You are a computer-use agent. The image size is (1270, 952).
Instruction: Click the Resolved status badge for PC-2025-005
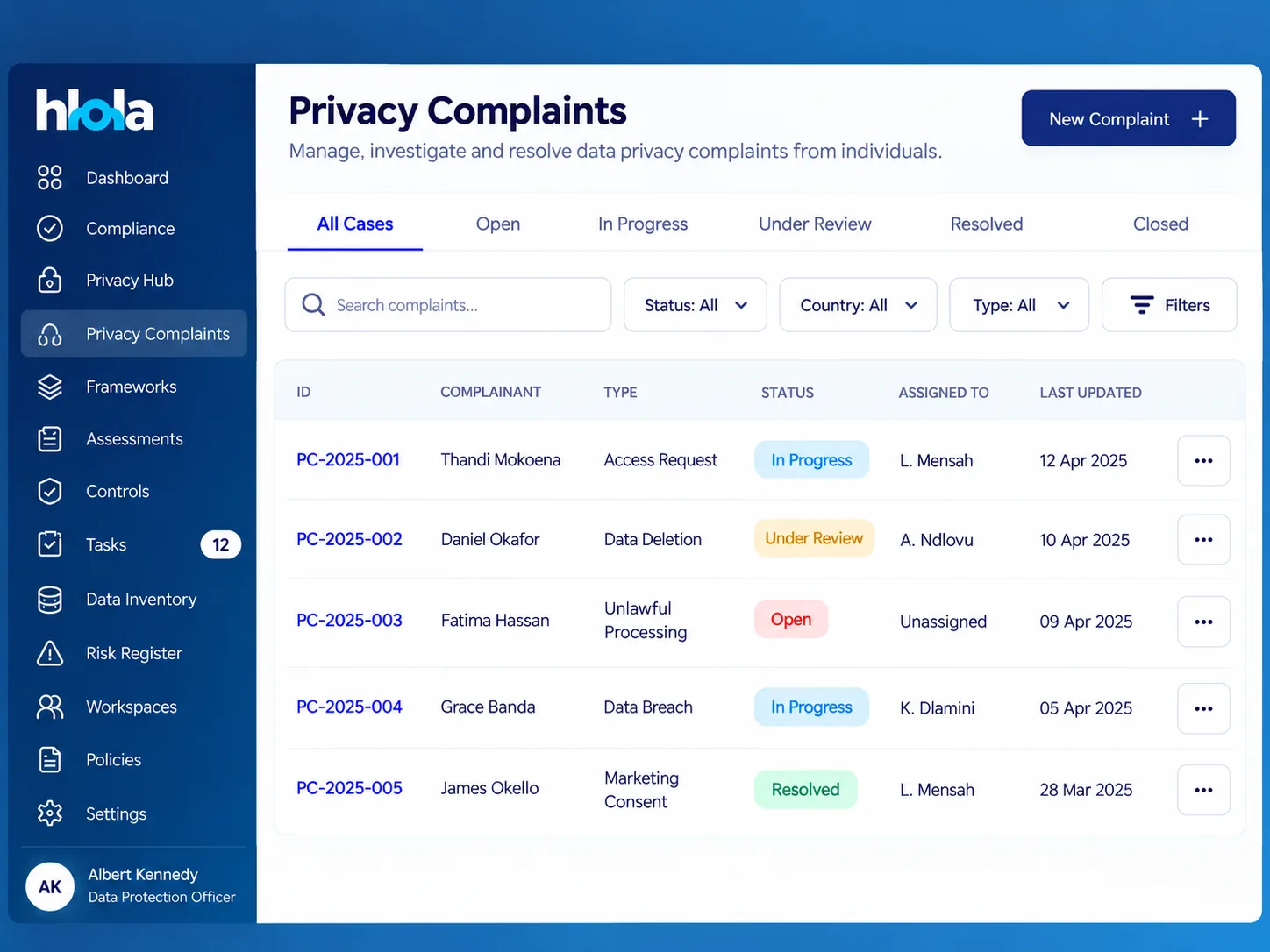805,789
